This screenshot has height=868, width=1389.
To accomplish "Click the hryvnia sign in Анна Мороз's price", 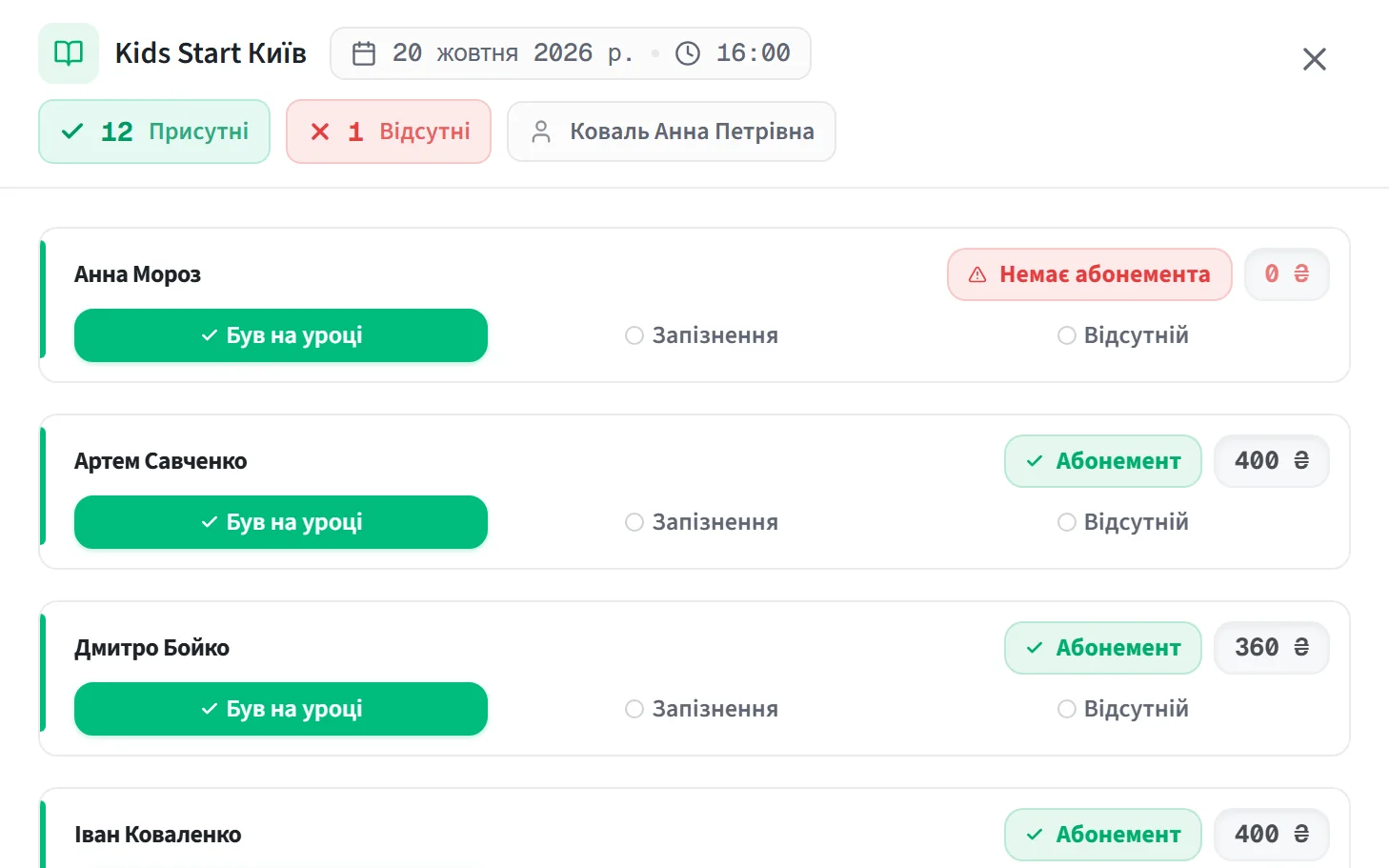I will 1301,274.
